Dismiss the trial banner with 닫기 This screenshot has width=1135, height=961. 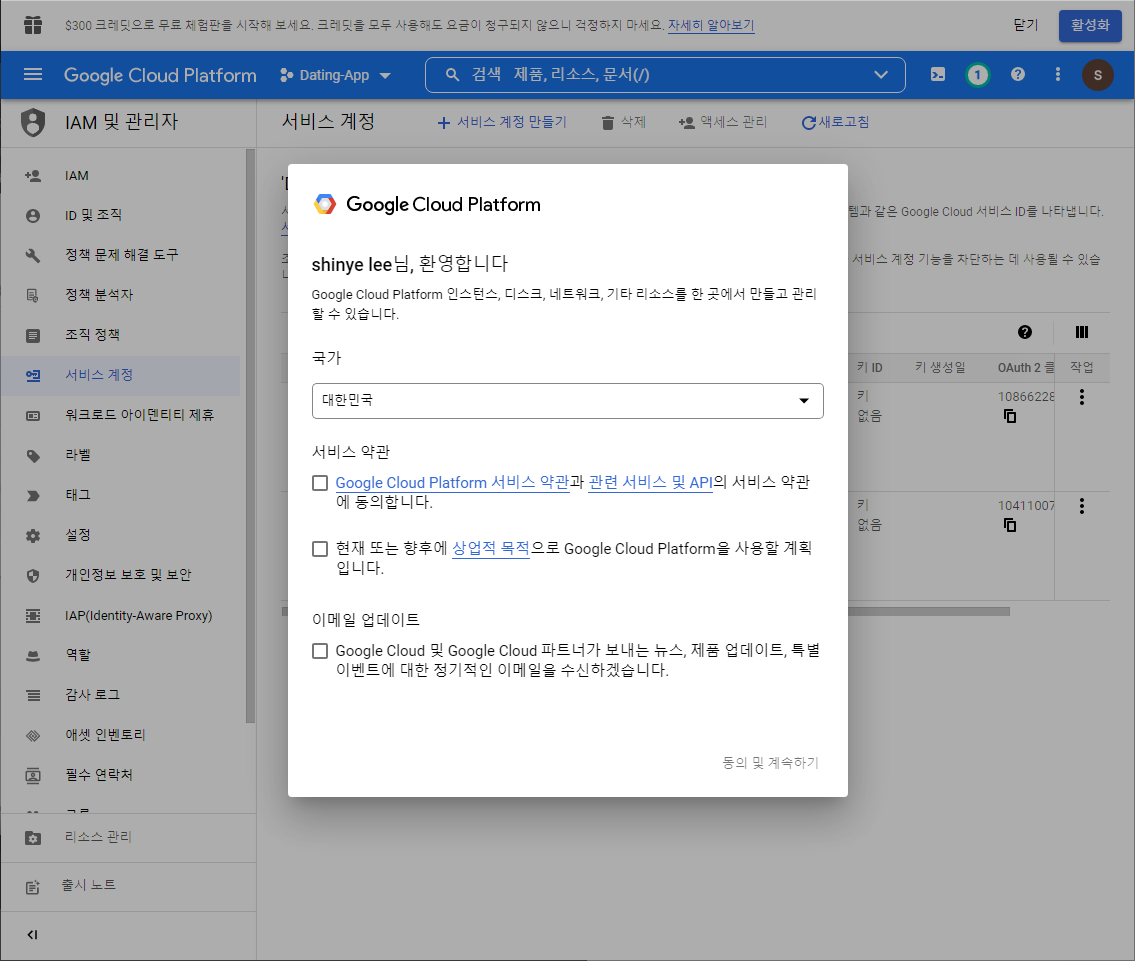coord(1025,25)
